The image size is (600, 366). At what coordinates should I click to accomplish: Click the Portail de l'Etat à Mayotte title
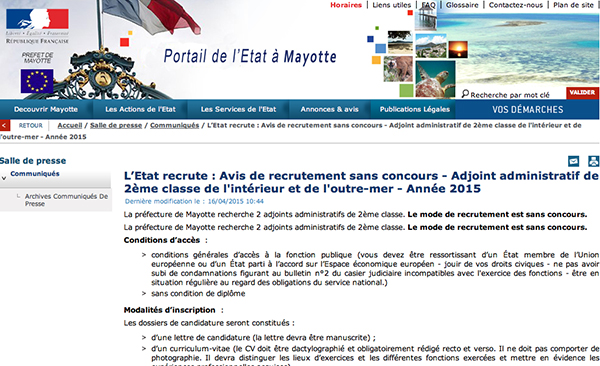click(x=250, y=56)
